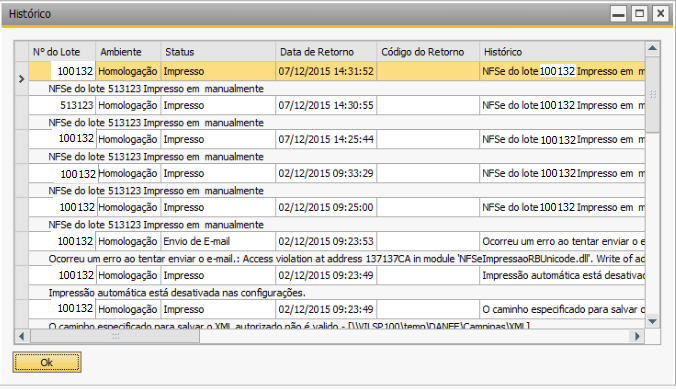Click the vertical scrollbar thumb
676x389 pixels.
pos(652,94)
